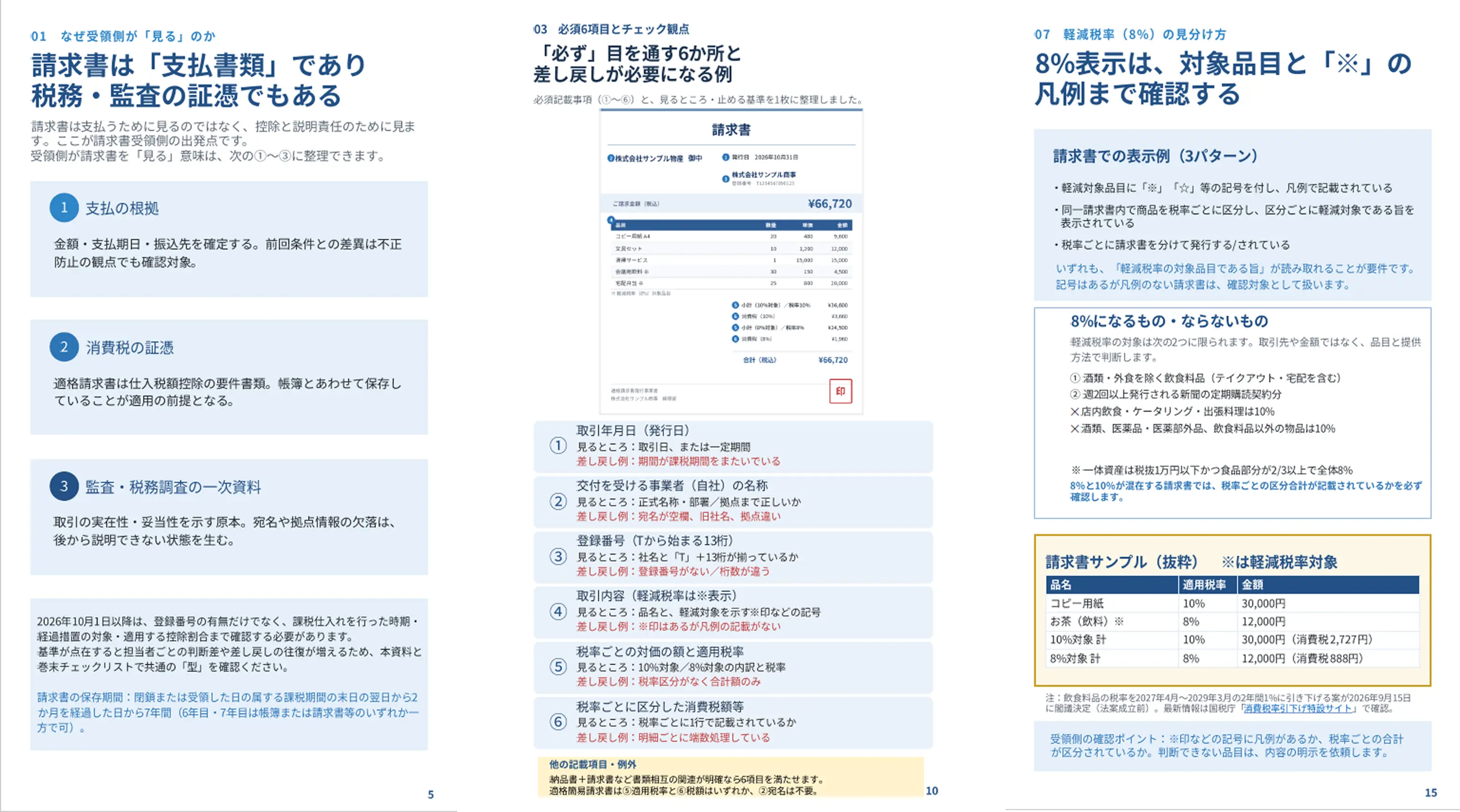Screen dimensions: 1460x812
Task: Click the red 印 stamp on the sample invoice
Action: [841, 391]
